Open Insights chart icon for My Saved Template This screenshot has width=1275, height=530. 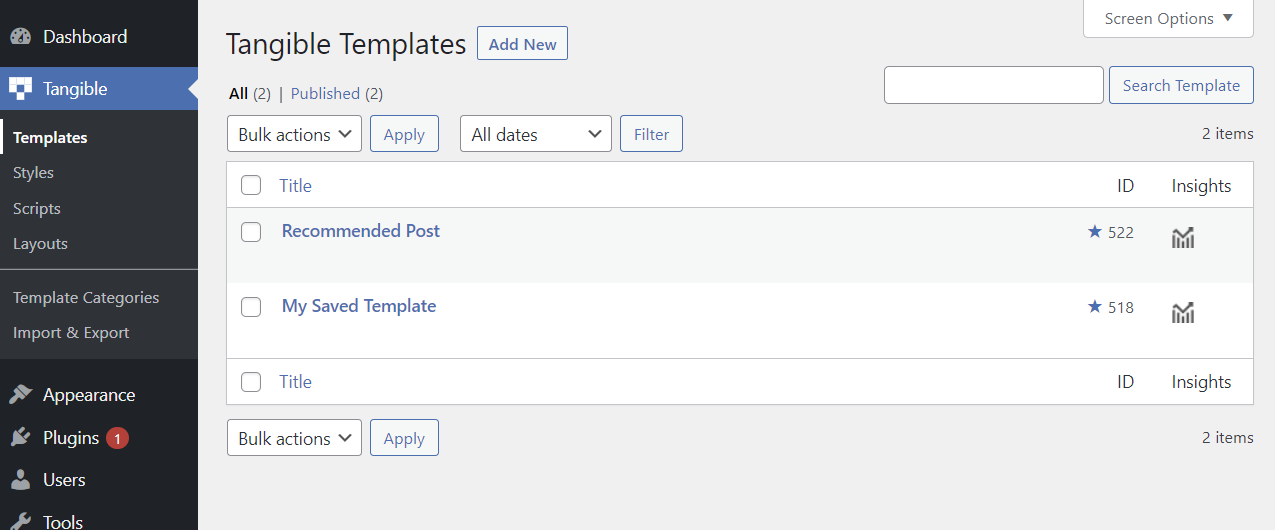[1183, 313]
